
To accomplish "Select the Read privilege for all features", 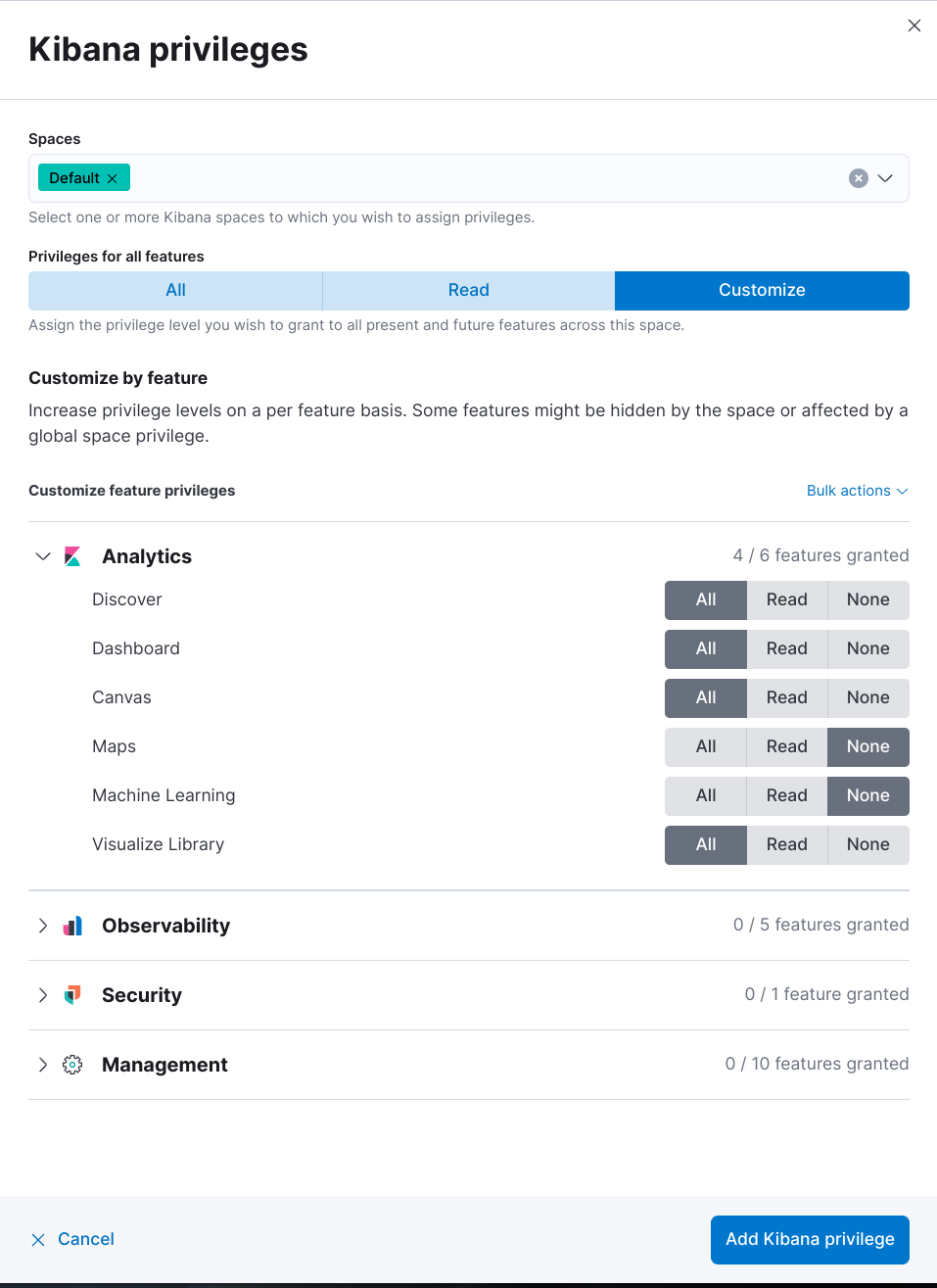I will point(468,290).
